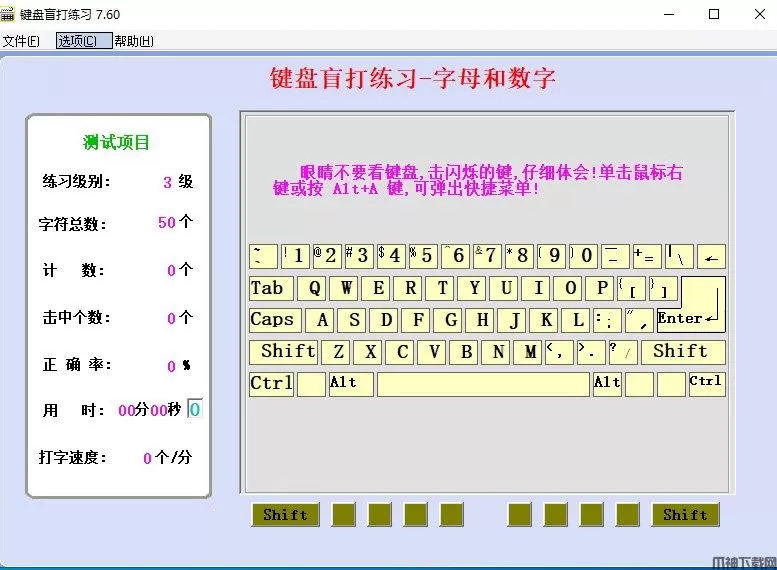Viewport: 777px width, 570px height.
Task: Click the M key on virtual keyboard
Action: pyautogui.click(x=527, y=352)
